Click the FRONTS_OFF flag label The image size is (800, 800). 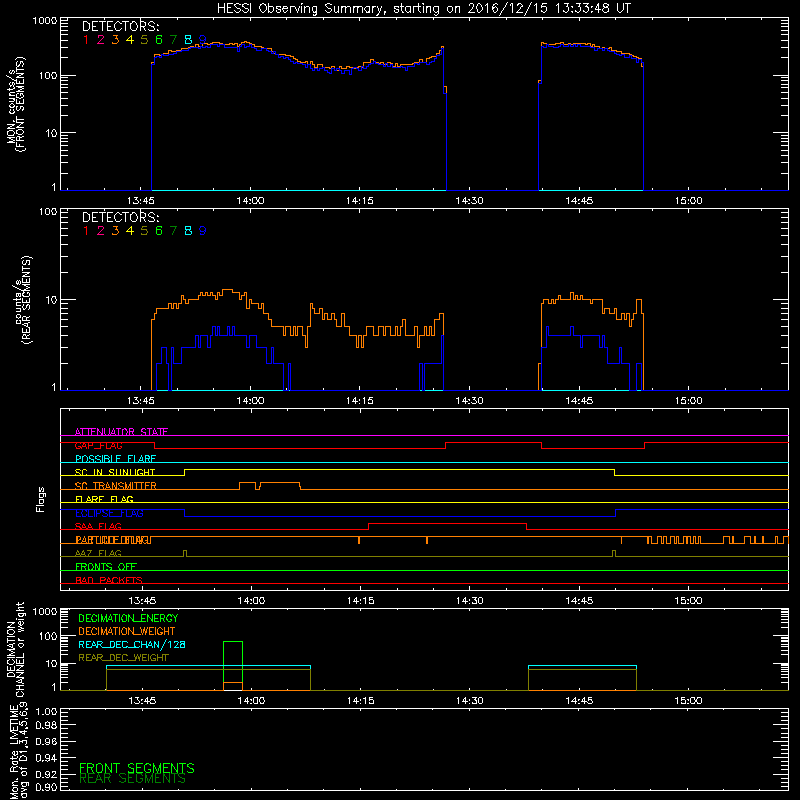(x=106, y=567)
